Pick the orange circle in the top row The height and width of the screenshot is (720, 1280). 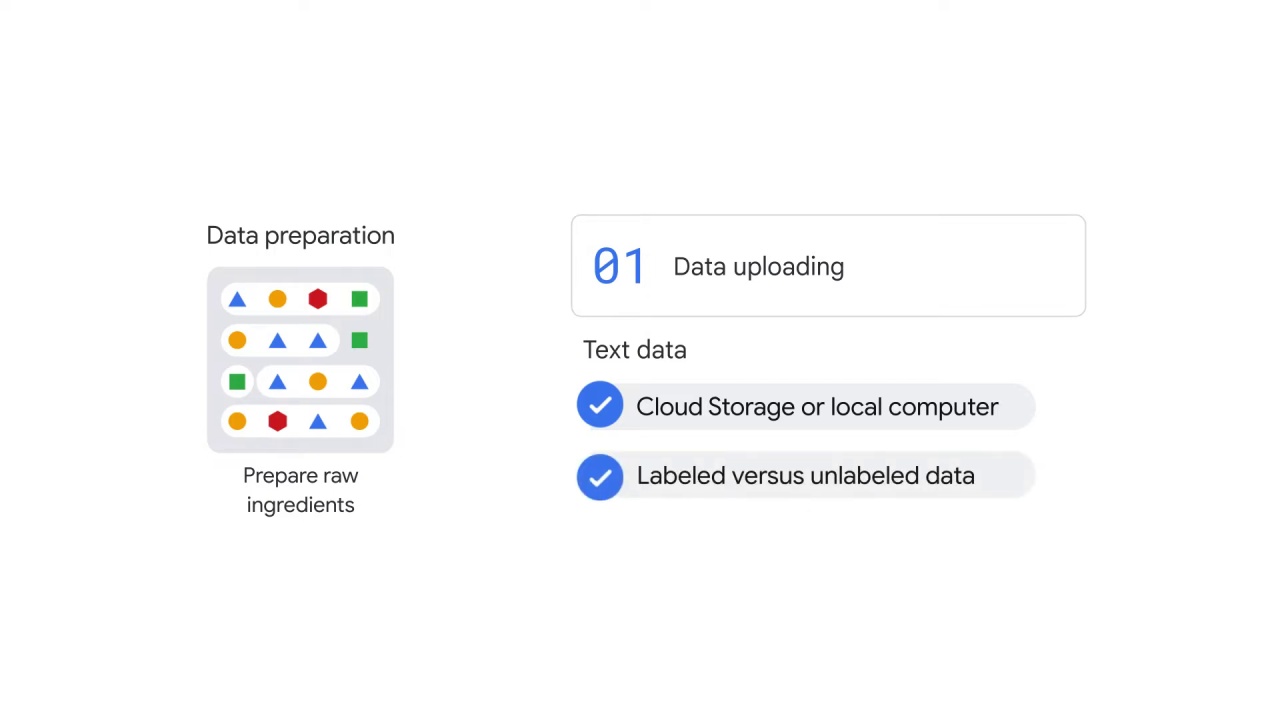(x=277, y=299)
